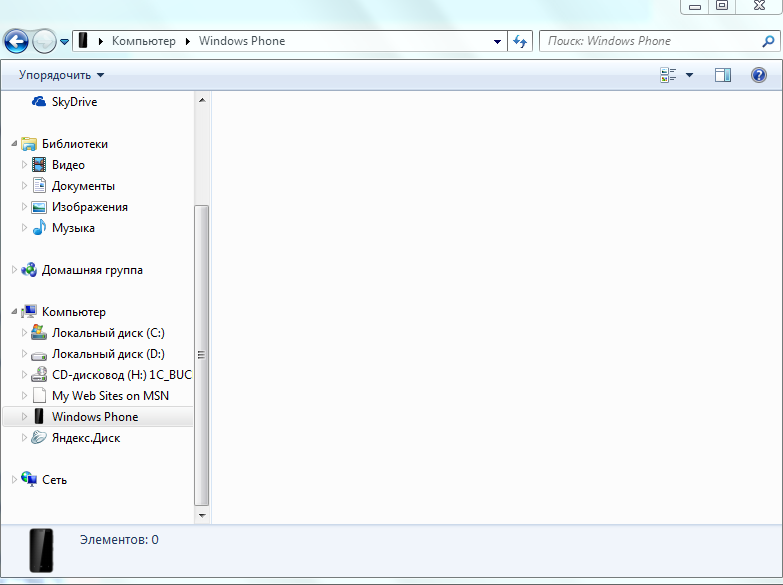Select Windows Phone in the address breadcrumb
This screenshot has width=783, height=585.
coord(242,41)
